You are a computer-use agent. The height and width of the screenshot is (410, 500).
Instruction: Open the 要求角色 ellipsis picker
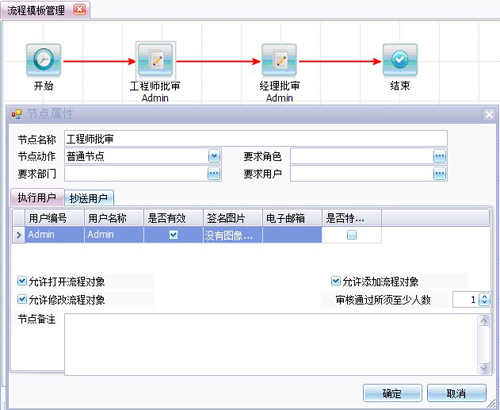point(439,156)
